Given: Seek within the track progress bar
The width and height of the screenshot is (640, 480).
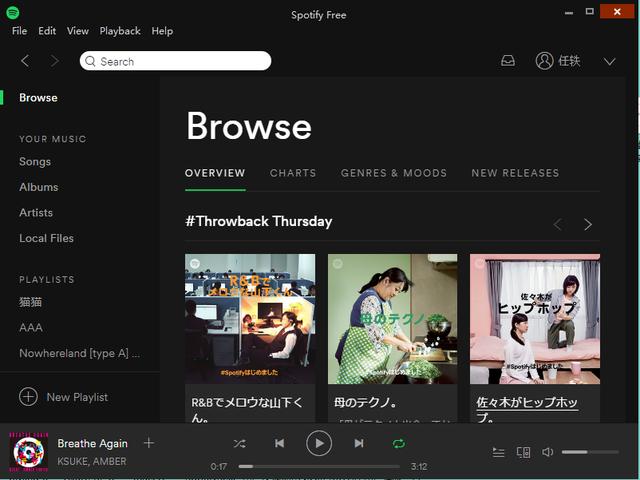Looking at the screenshot, I should pos(319,466).
